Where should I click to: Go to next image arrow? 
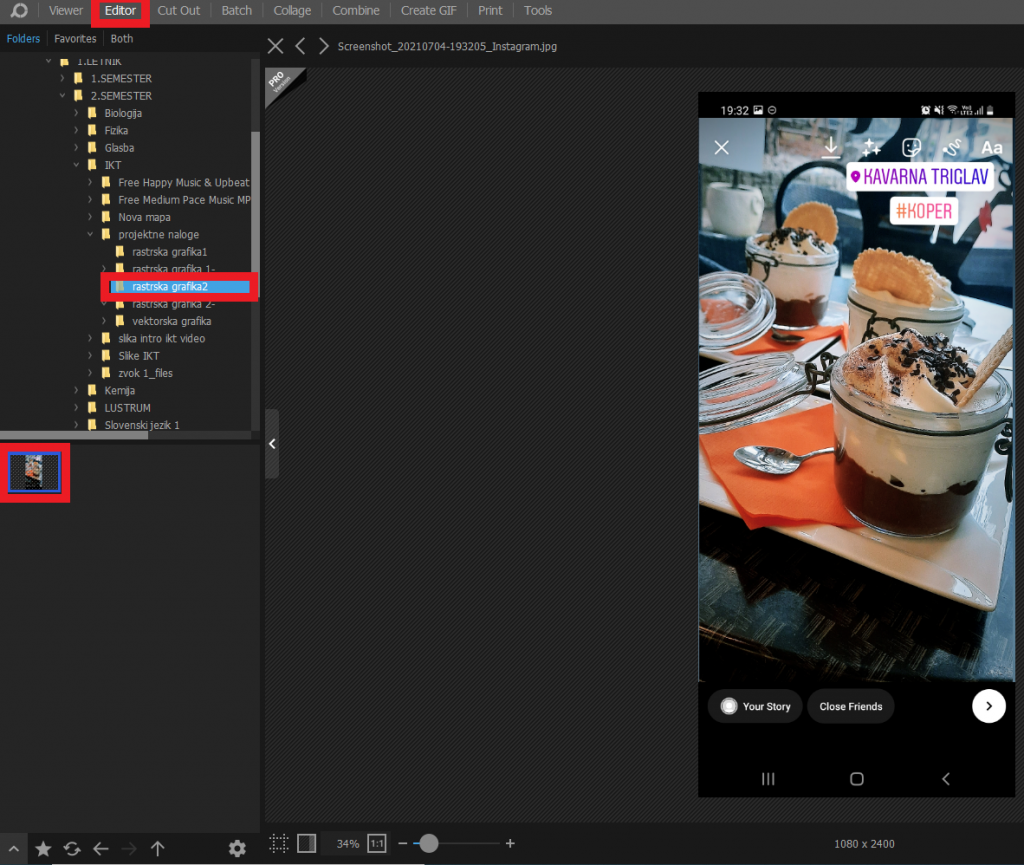click(x=323, y=46)
